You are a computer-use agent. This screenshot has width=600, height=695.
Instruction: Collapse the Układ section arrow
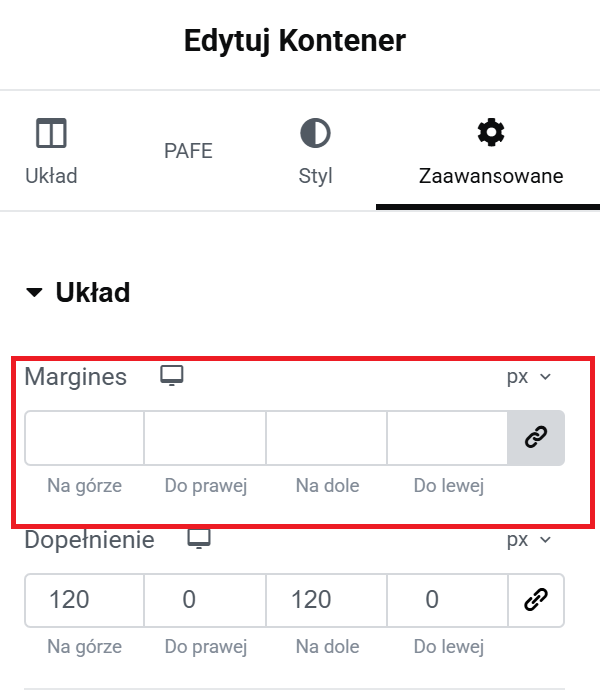click(x=34, y=293)
